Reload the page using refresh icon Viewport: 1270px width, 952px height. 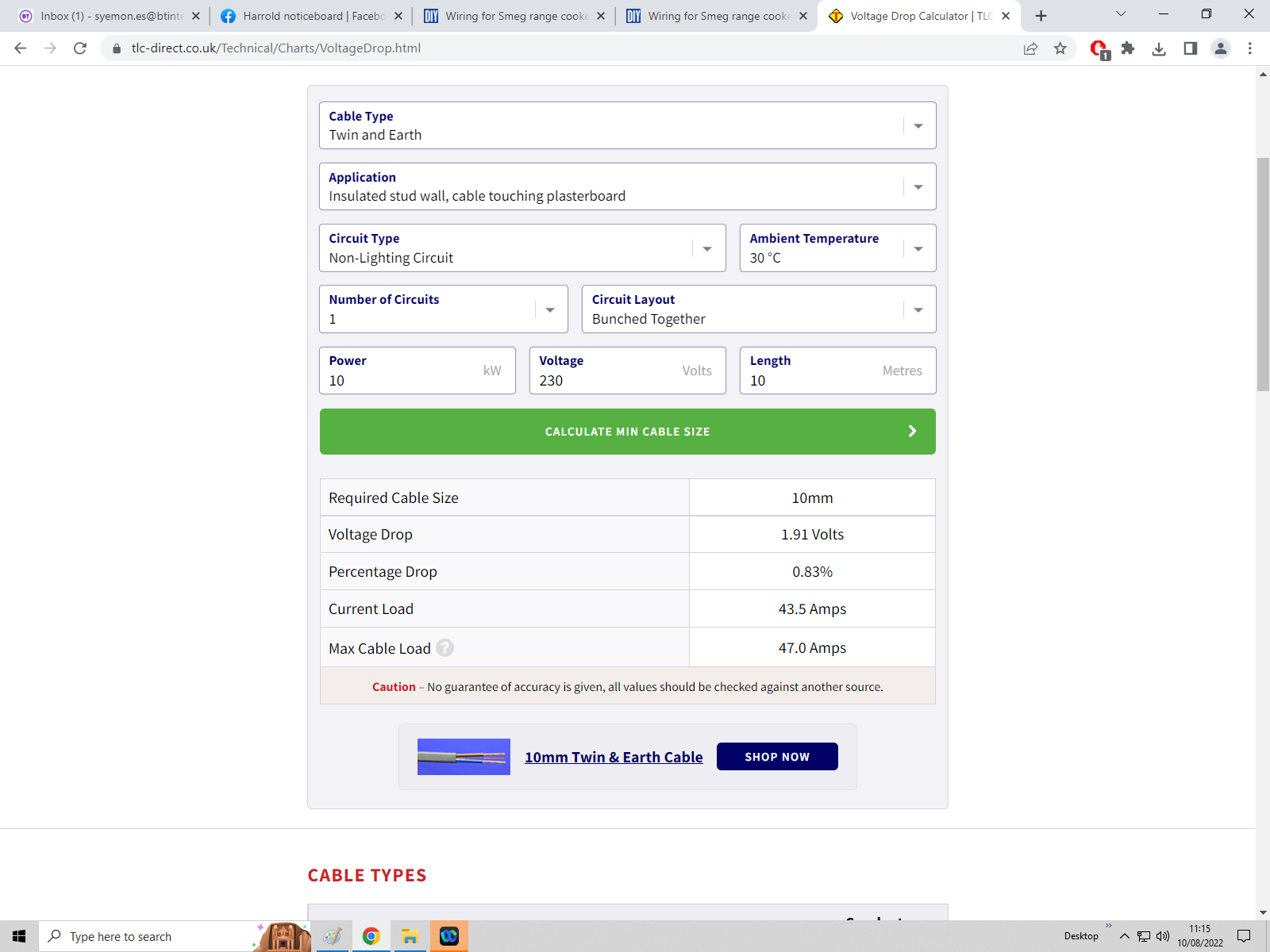pyautogui.click(x=80, y=48)
